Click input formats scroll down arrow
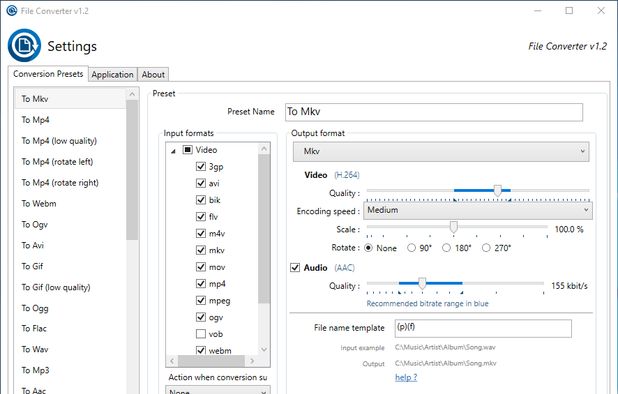 (264, 349)
